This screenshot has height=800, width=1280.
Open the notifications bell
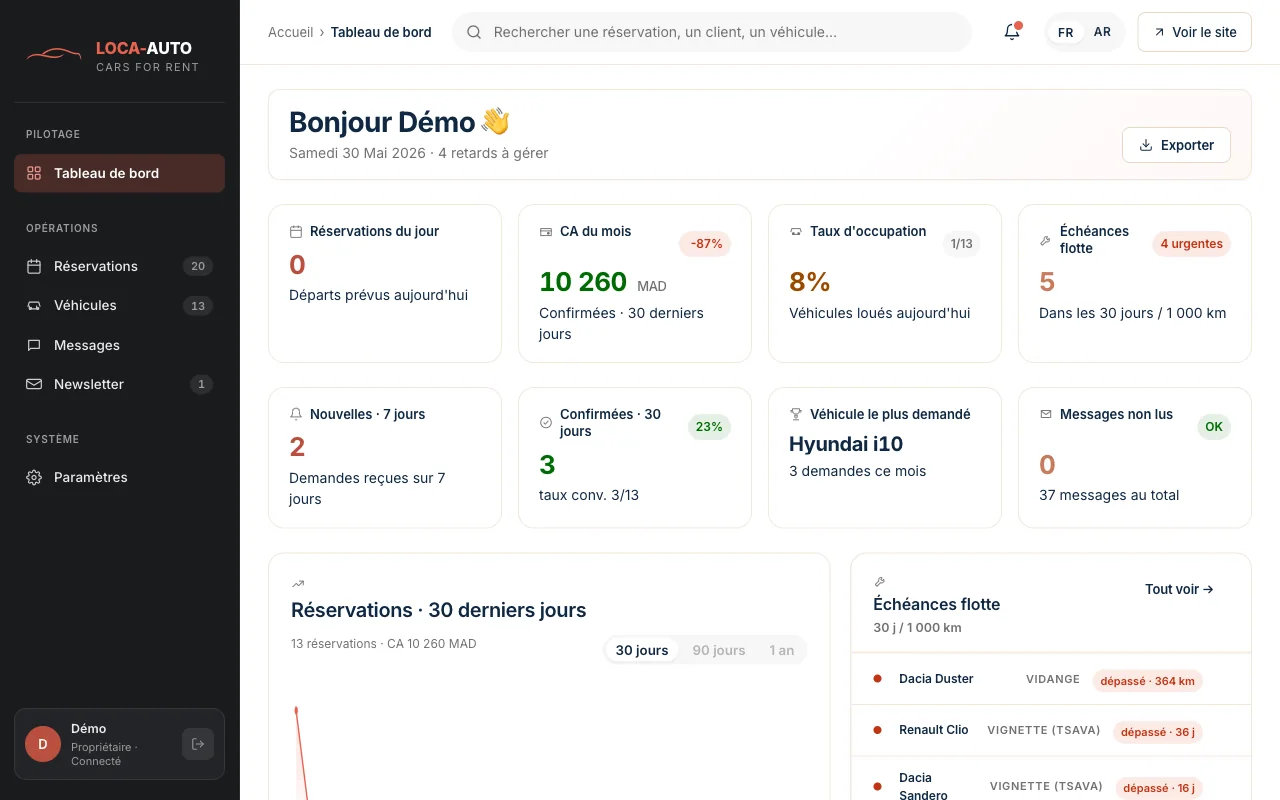tap(1012, 32)
